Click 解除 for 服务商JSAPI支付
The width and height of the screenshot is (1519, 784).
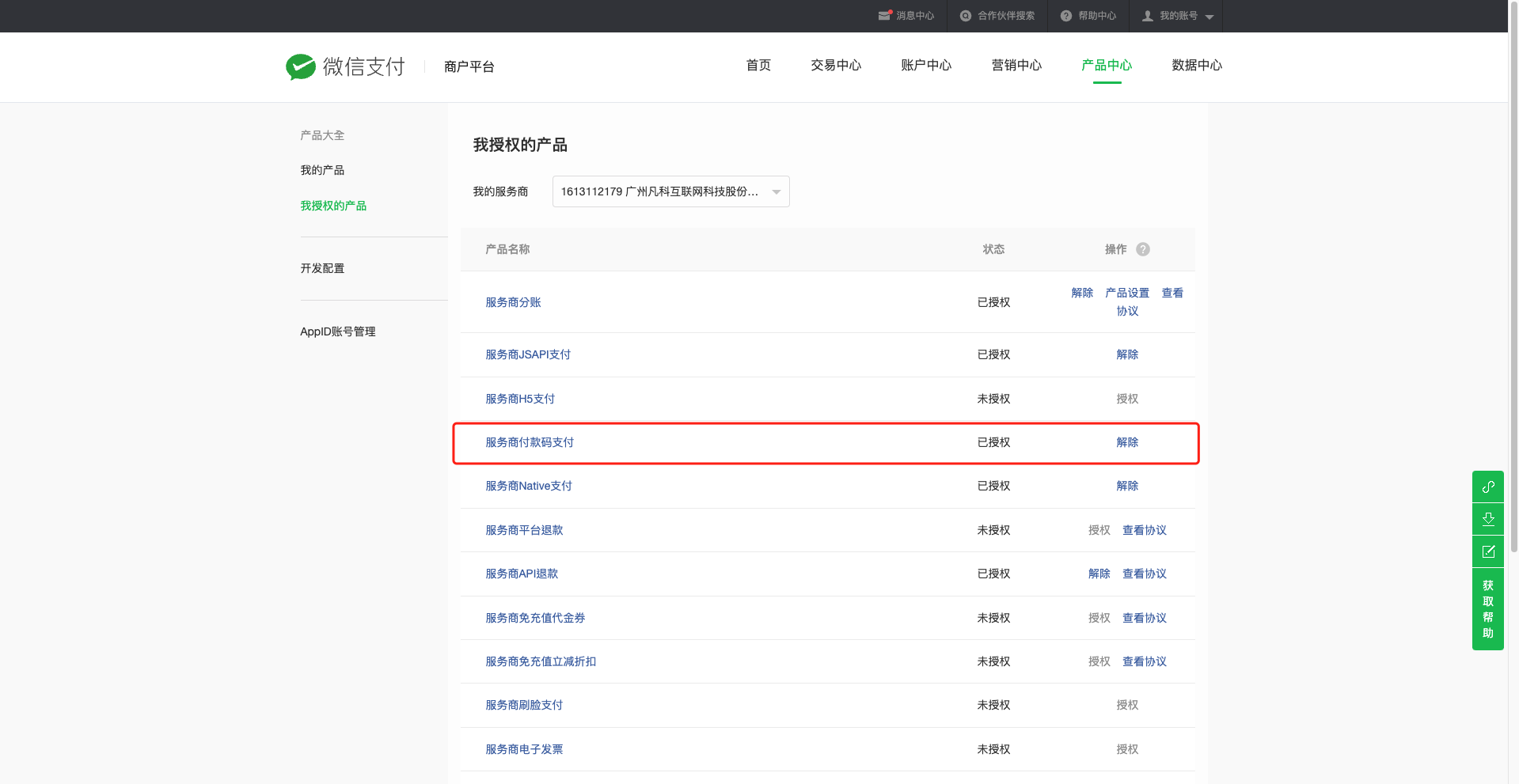coord(1127,354)
